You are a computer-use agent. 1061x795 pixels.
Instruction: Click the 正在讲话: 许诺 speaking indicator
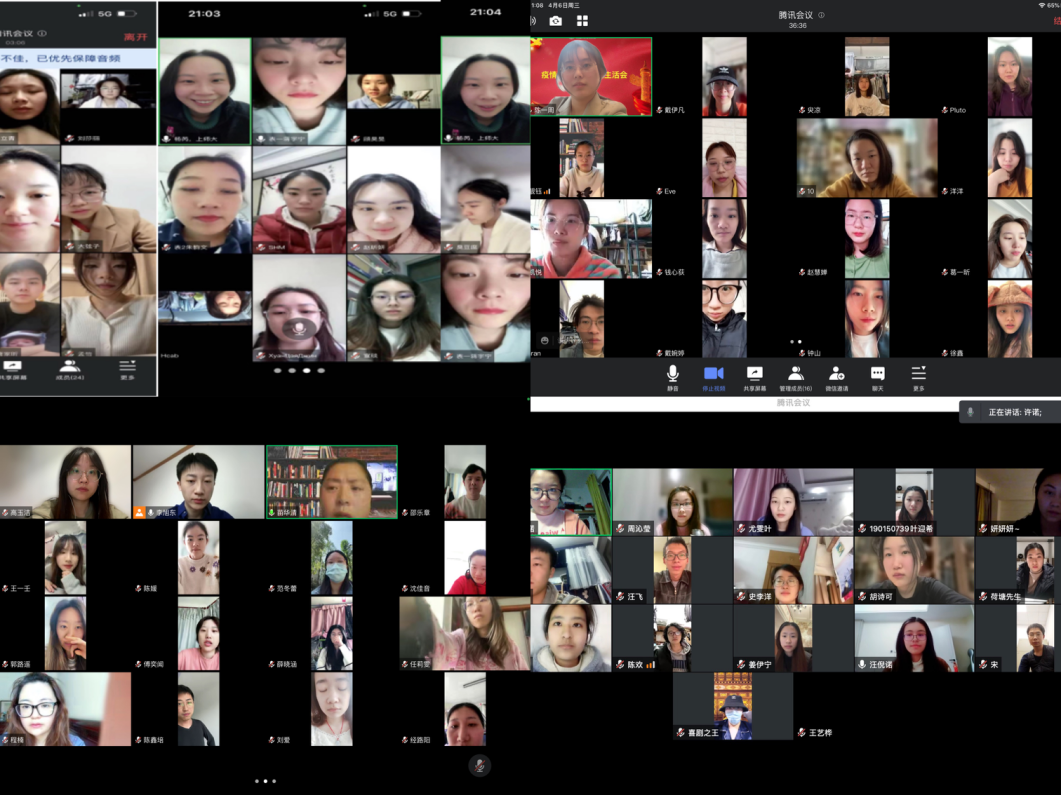[x=1010, y=412]
